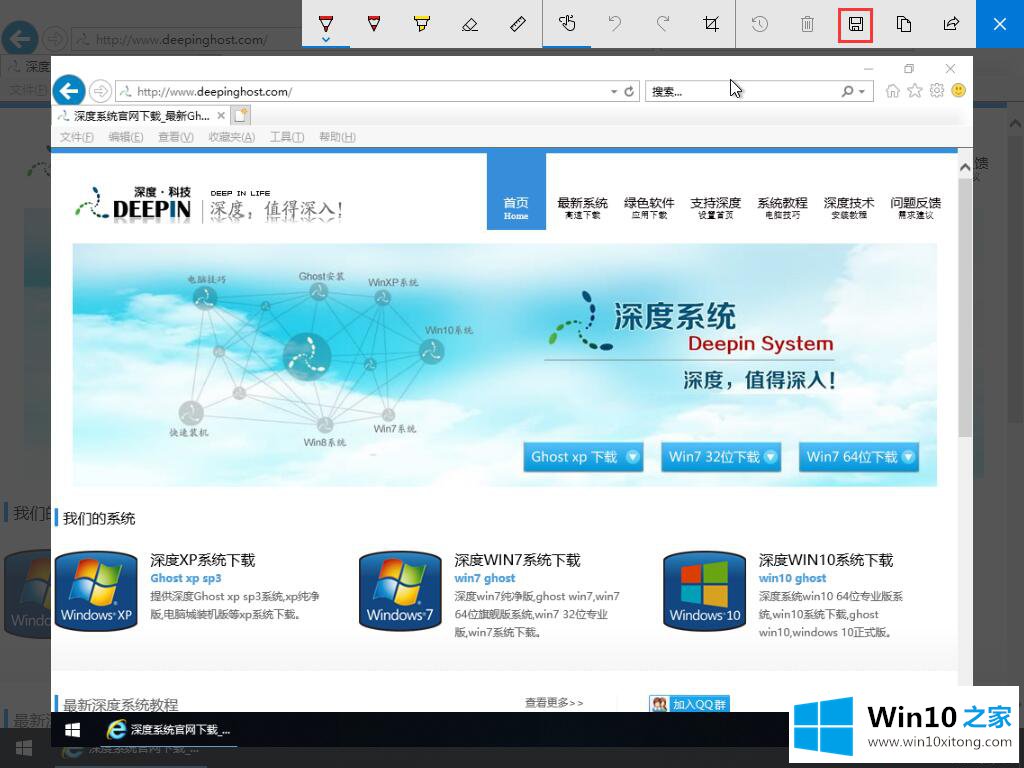Close the 深度系统官网下载 tab

221,116
